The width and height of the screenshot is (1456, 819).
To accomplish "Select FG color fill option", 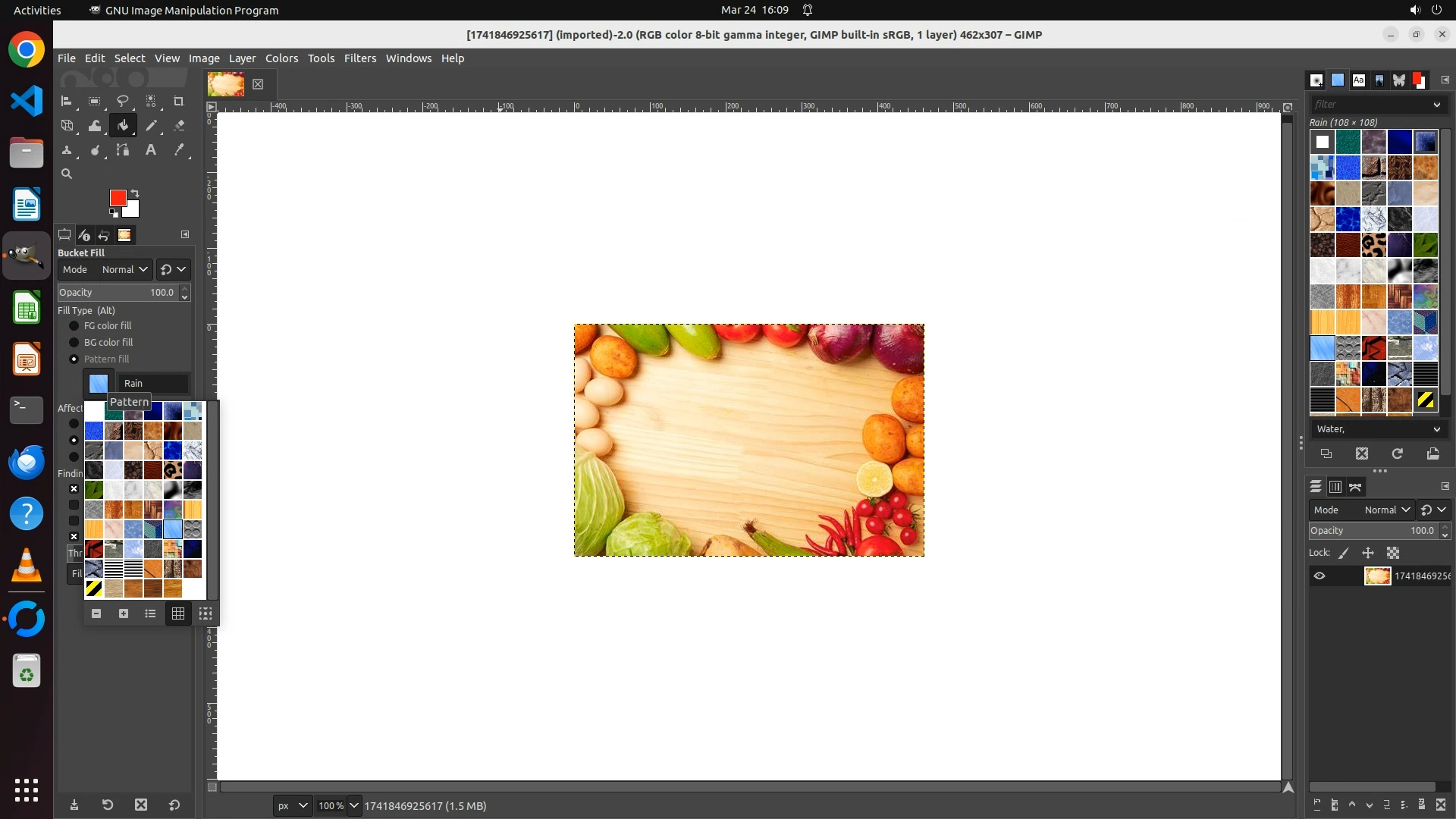I will click(74, 326).
